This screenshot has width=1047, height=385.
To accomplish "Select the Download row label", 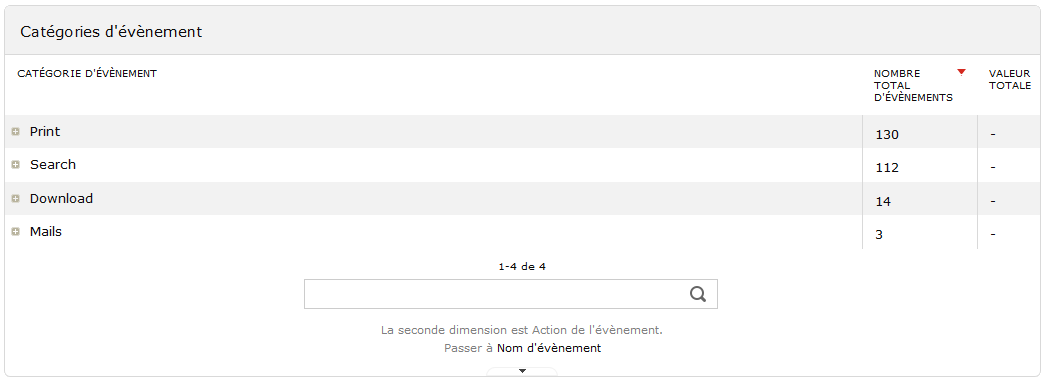I will tap(61, 199).
